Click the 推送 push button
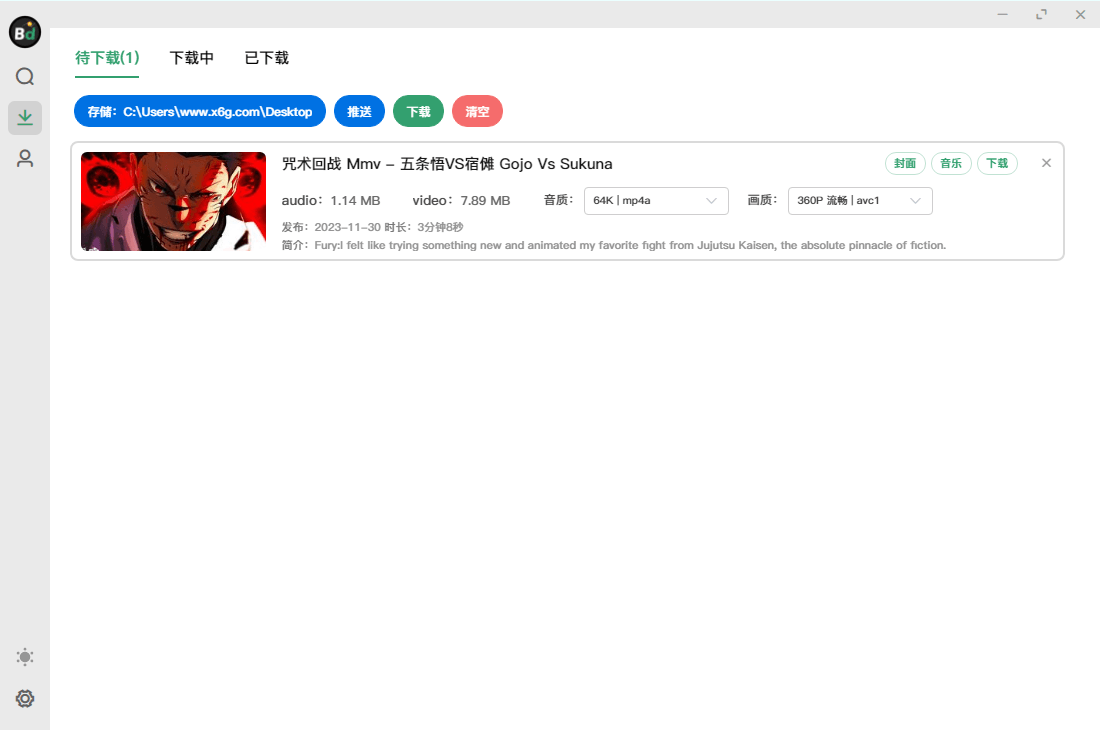 (359, 111)
